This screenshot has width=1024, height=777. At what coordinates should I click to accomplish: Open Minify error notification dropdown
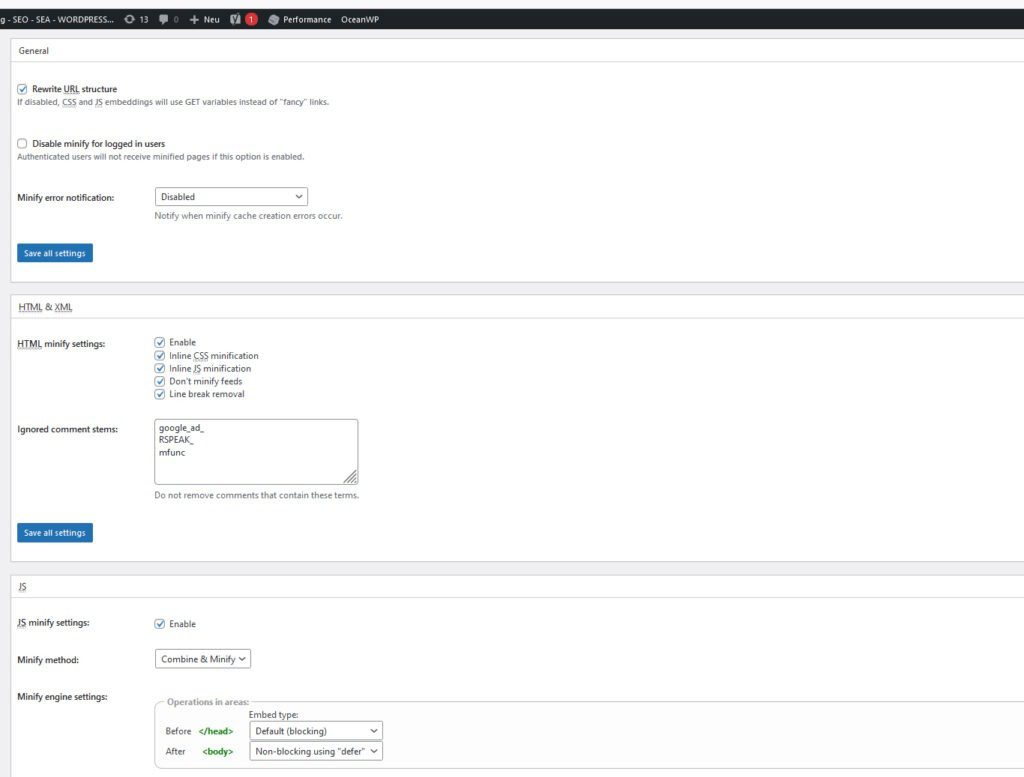click(231, 197)
